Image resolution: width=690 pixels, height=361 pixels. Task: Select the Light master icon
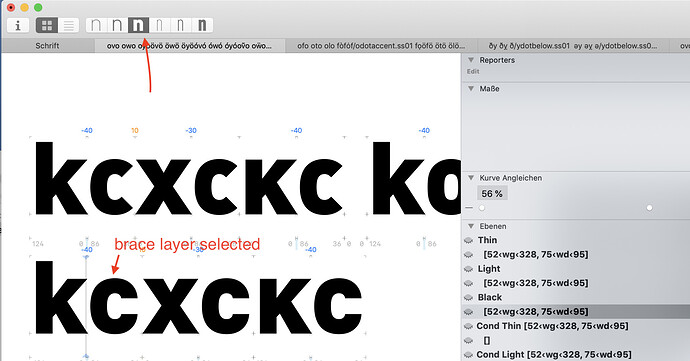click(117, 26)
